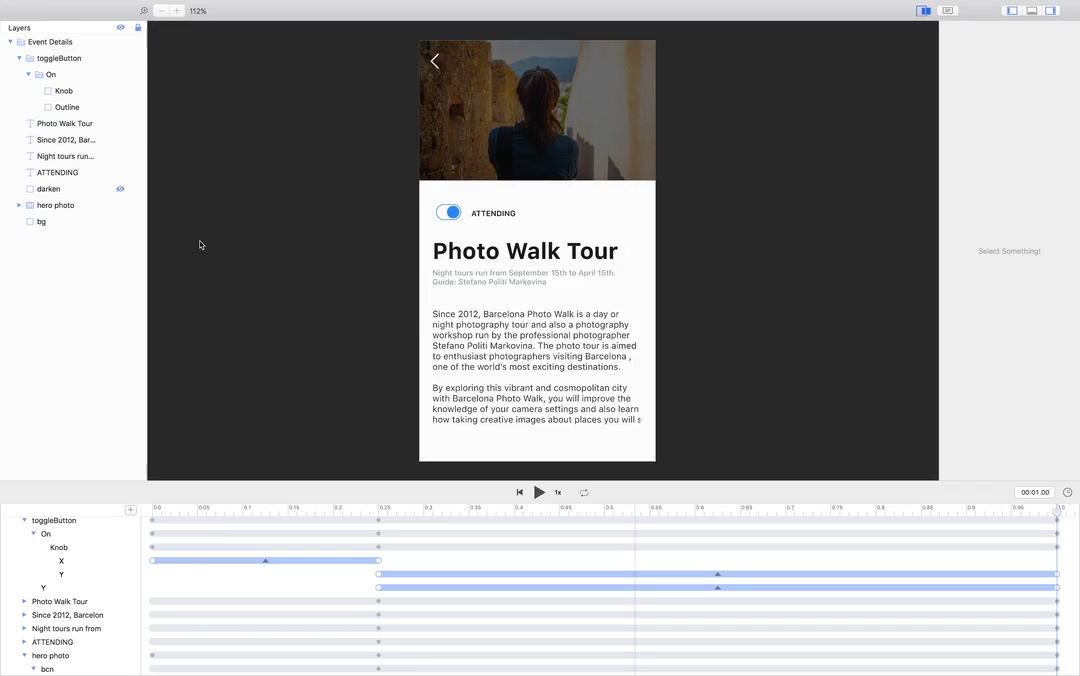This screenshot has height=676, width=1080.
Task: Click the zoom-to-fit magnifier icon
Action: click(x=144, y=11)
